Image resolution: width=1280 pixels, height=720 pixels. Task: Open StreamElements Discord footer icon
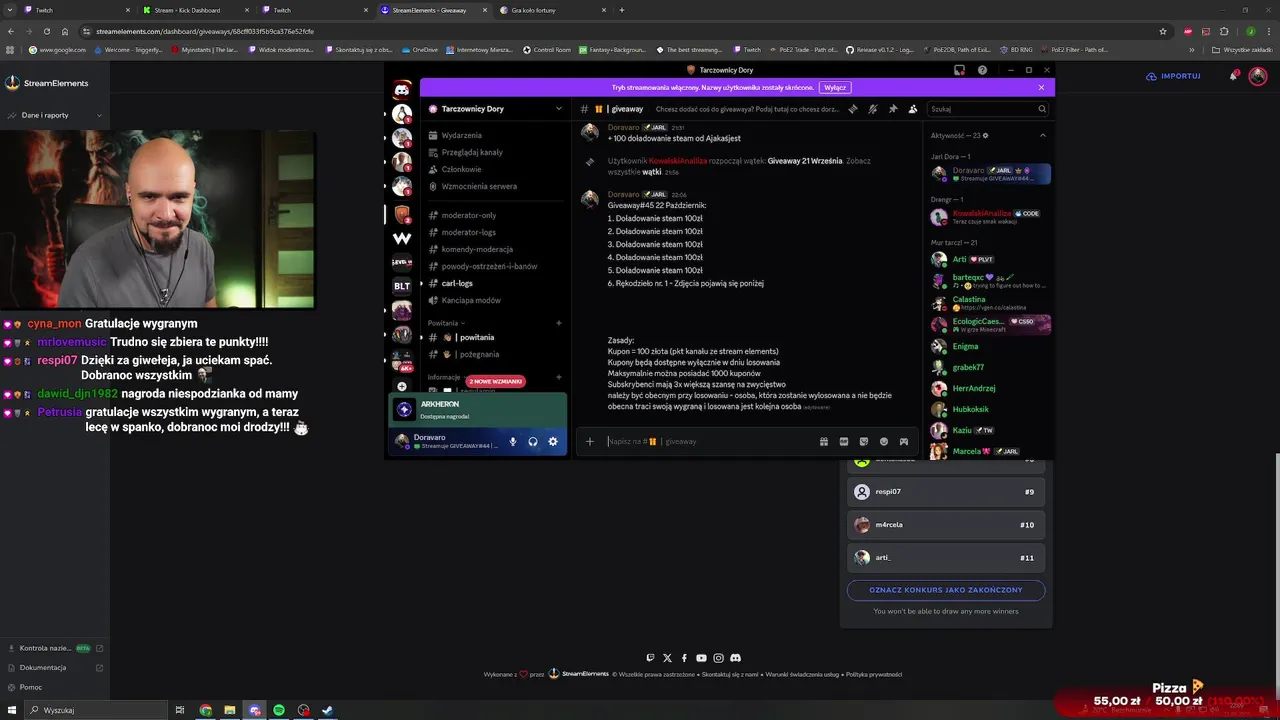pos(735,658)
